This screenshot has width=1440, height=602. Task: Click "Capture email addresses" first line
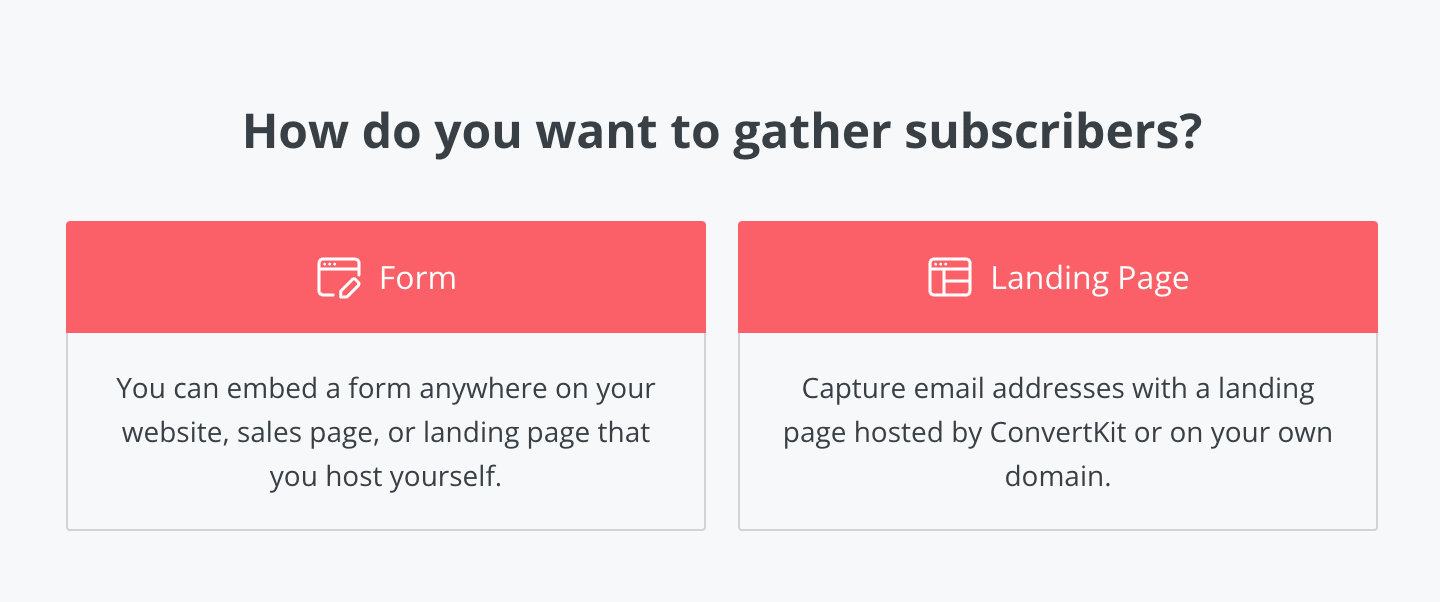[1058, 388]
